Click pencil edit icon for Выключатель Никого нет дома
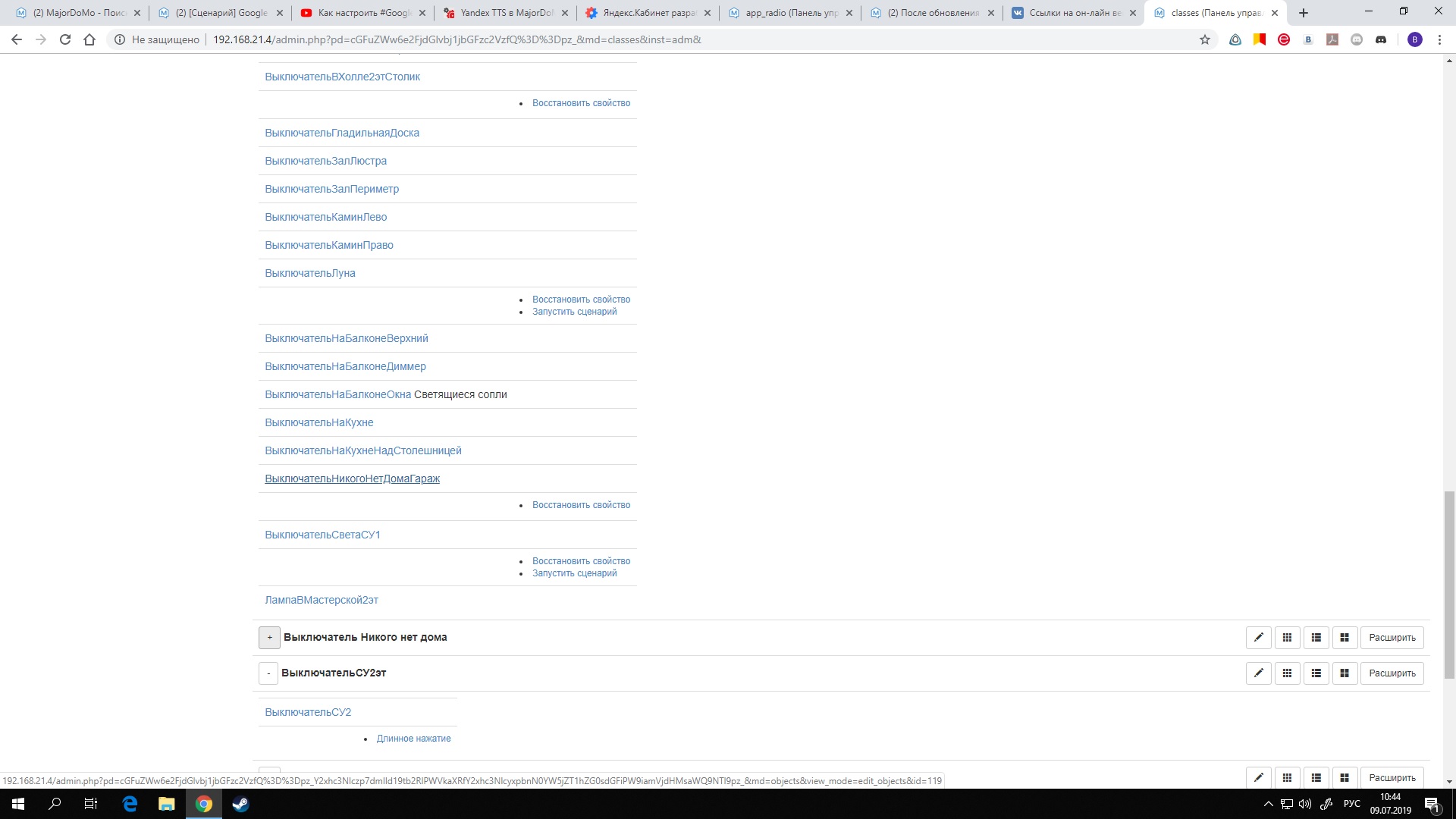Image resolution: width=1456 pixels, height=819 pixels. pos(1258,638)
